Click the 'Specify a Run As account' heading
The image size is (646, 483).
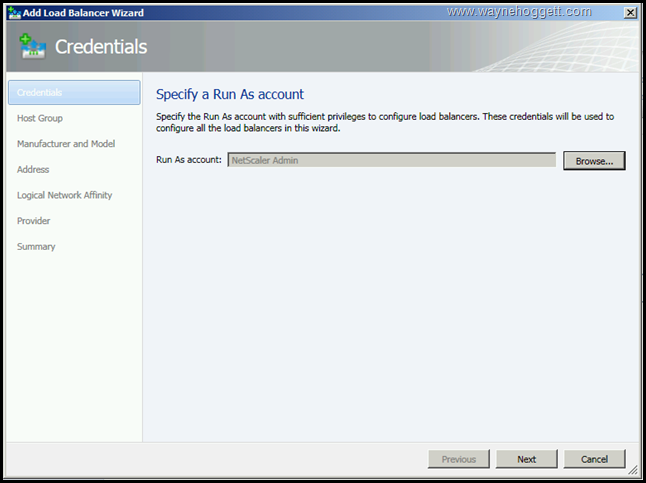tap(230, 94)
